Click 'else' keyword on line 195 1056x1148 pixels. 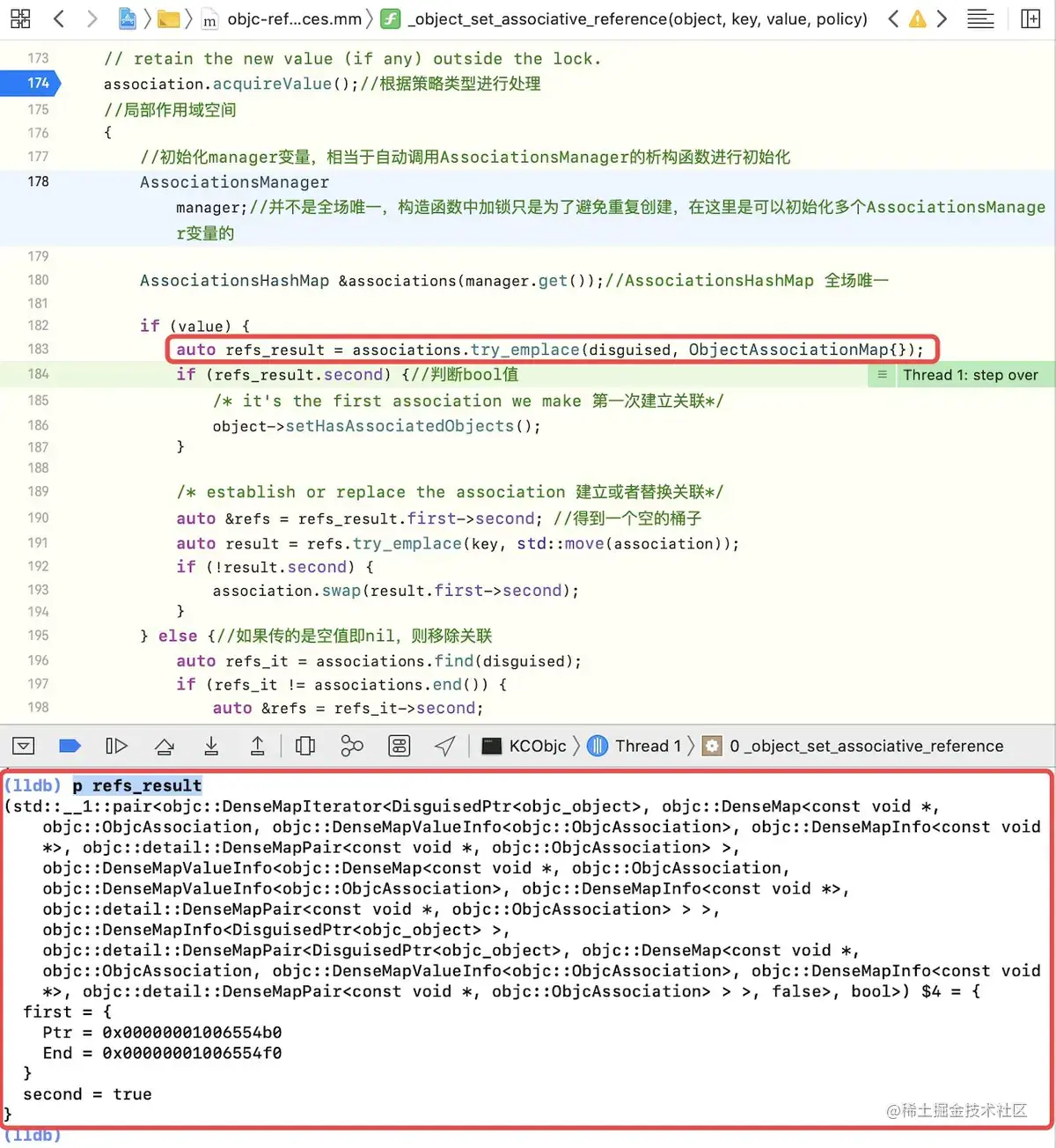click(x=177, y=636)
